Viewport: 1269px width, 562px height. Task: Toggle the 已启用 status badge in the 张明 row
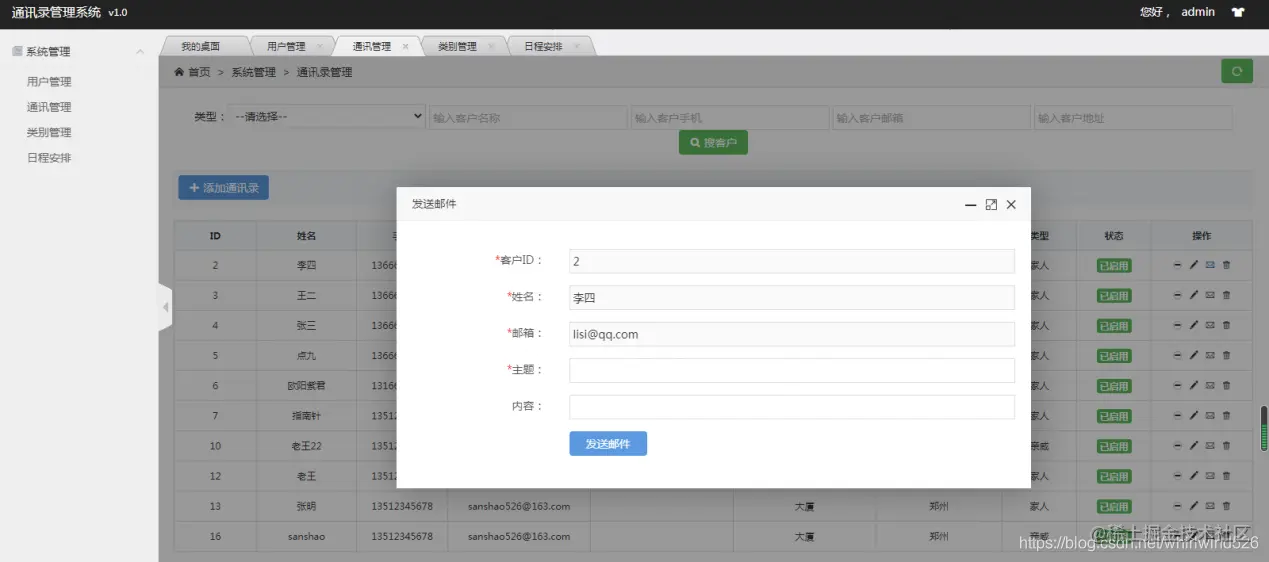pos(1114,506)
